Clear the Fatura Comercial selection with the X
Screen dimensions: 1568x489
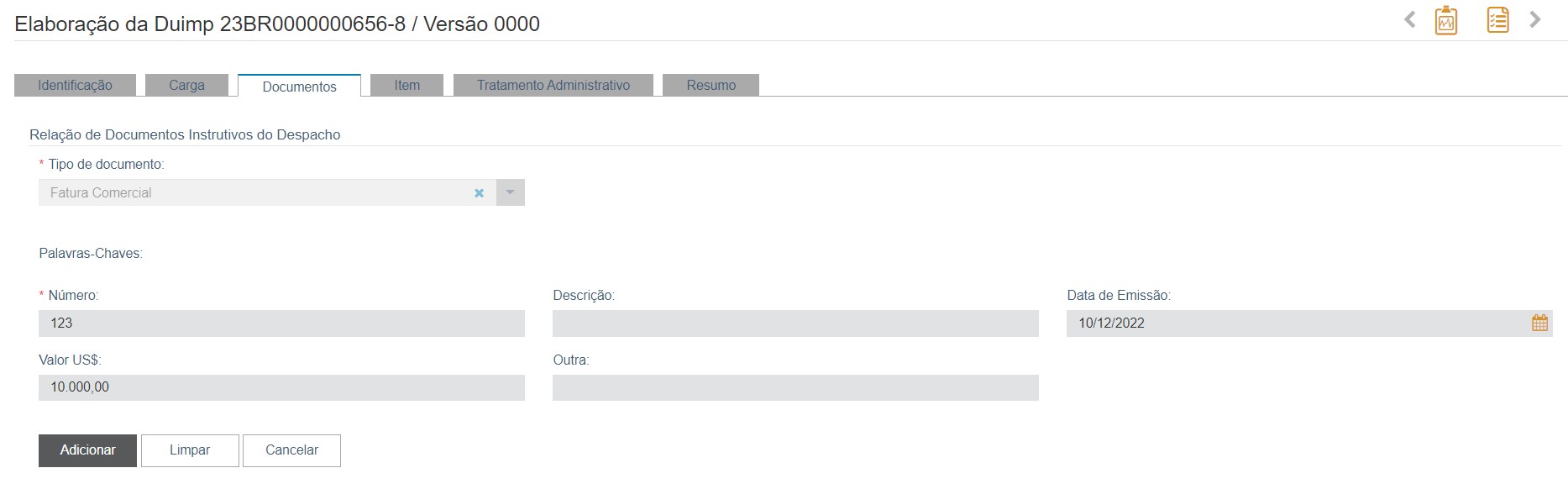tap(479, 192)
